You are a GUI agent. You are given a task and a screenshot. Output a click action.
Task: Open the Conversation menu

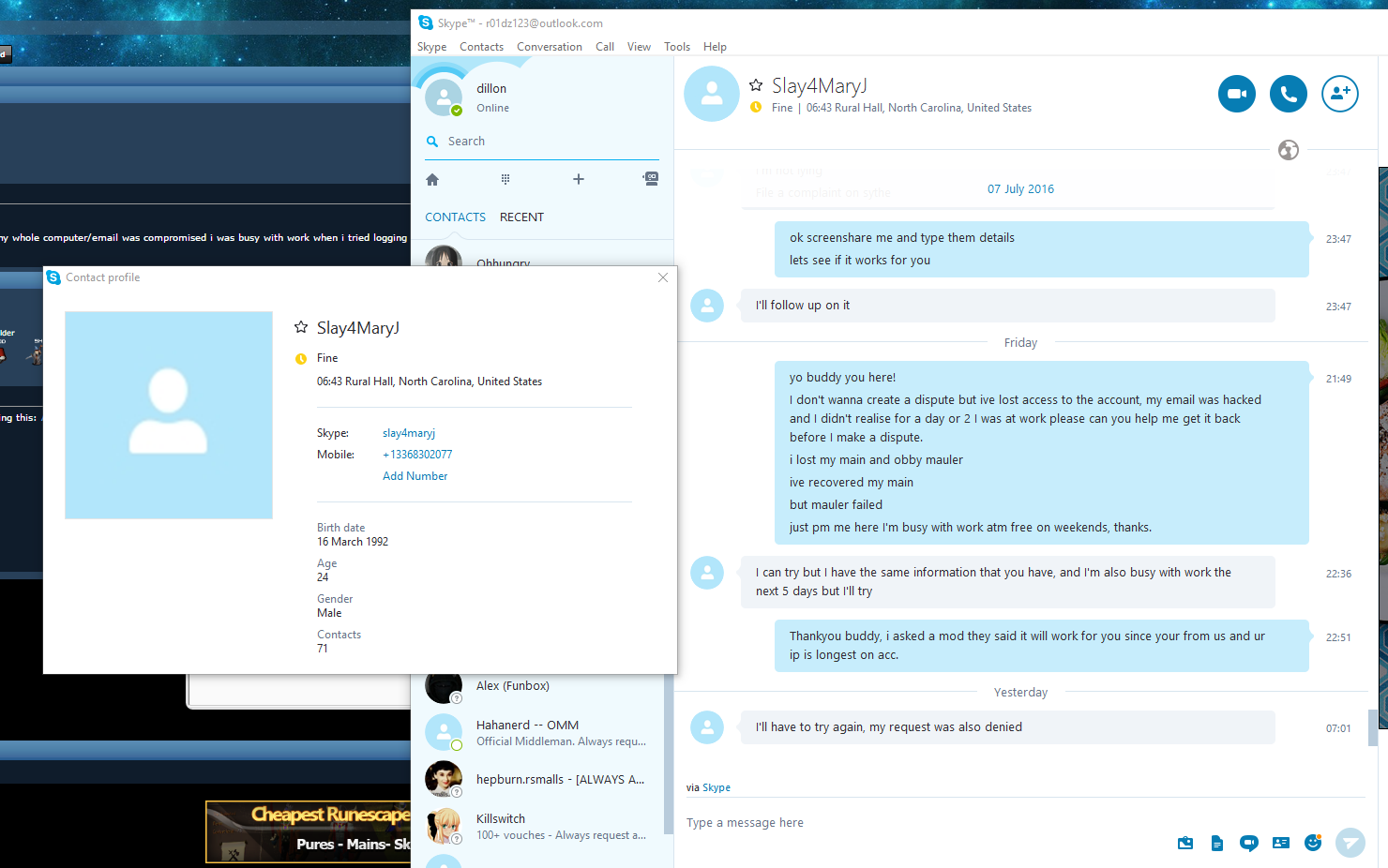pos(550,47)
